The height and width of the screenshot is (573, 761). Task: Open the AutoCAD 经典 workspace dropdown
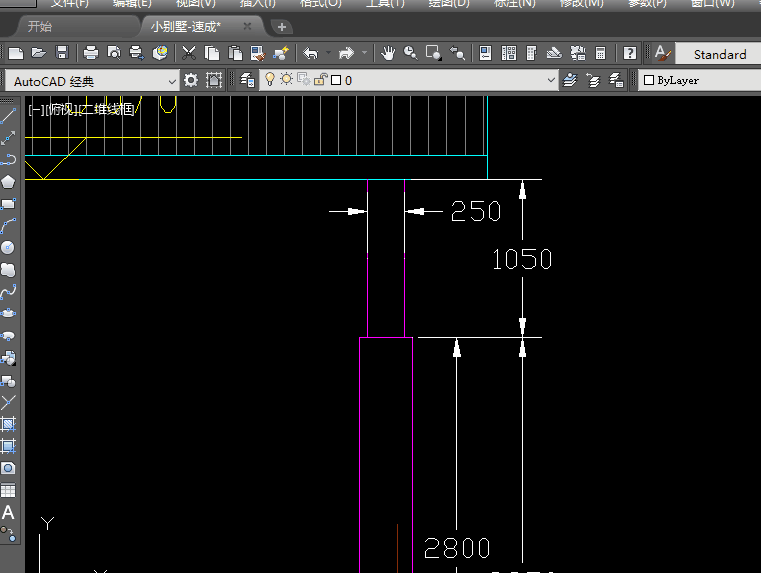coord(92,81)
